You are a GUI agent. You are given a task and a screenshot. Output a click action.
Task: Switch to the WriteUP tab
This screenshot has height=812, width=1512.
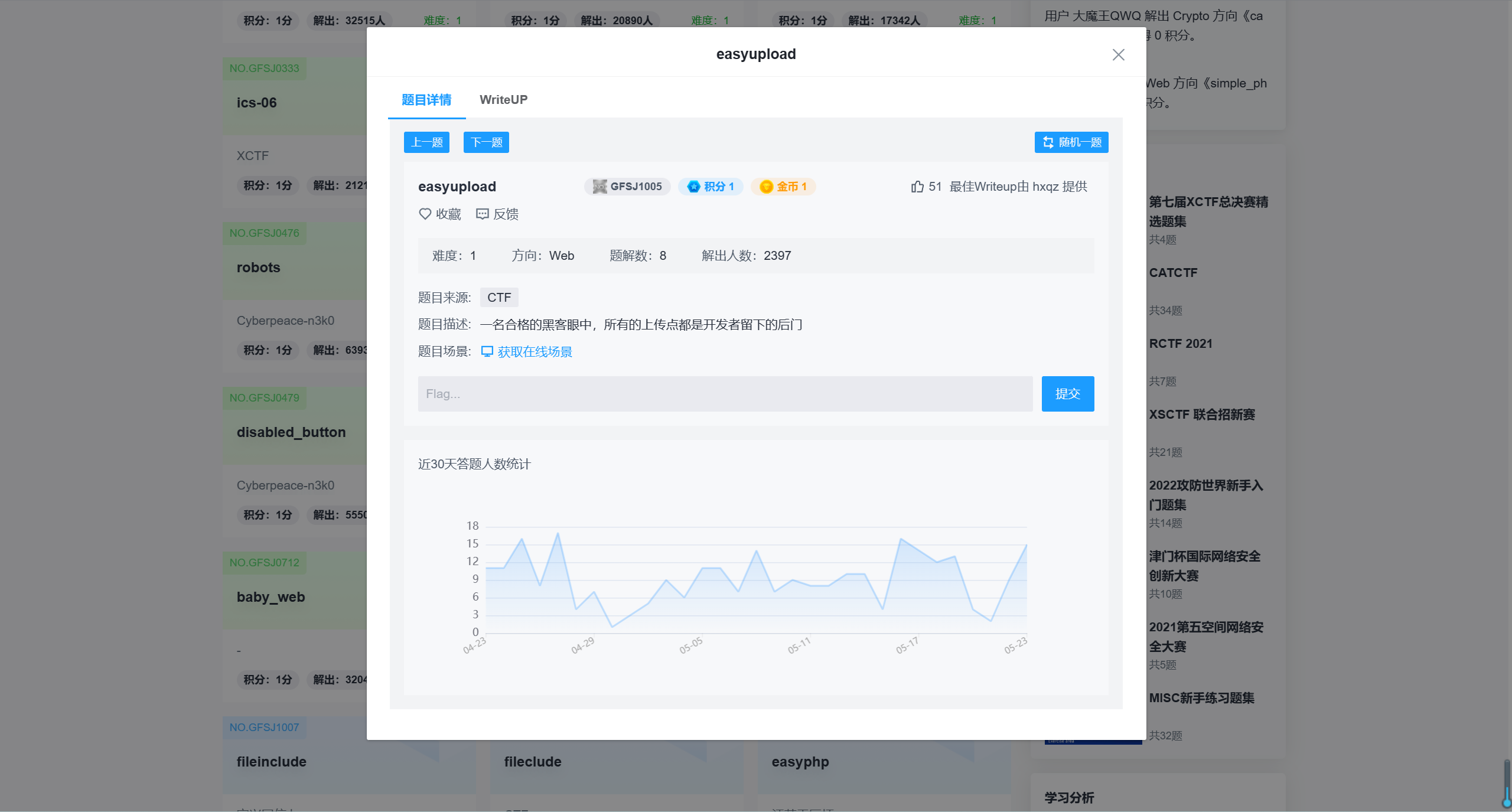(x=503, y=100)
